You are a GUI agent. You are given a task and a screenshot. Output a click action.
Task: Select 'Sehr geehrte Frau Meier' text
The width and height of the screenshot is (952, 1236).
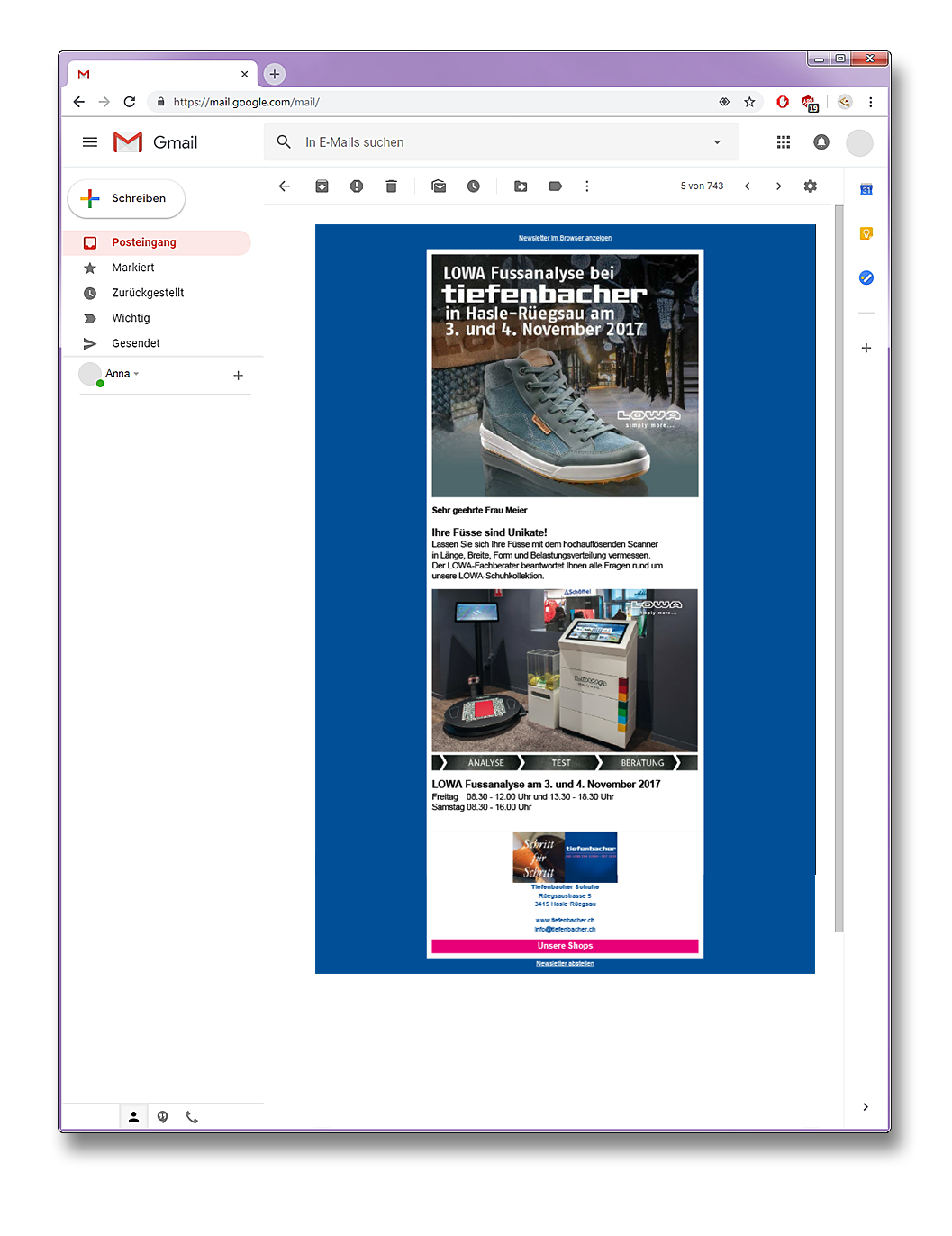[479, 511]
